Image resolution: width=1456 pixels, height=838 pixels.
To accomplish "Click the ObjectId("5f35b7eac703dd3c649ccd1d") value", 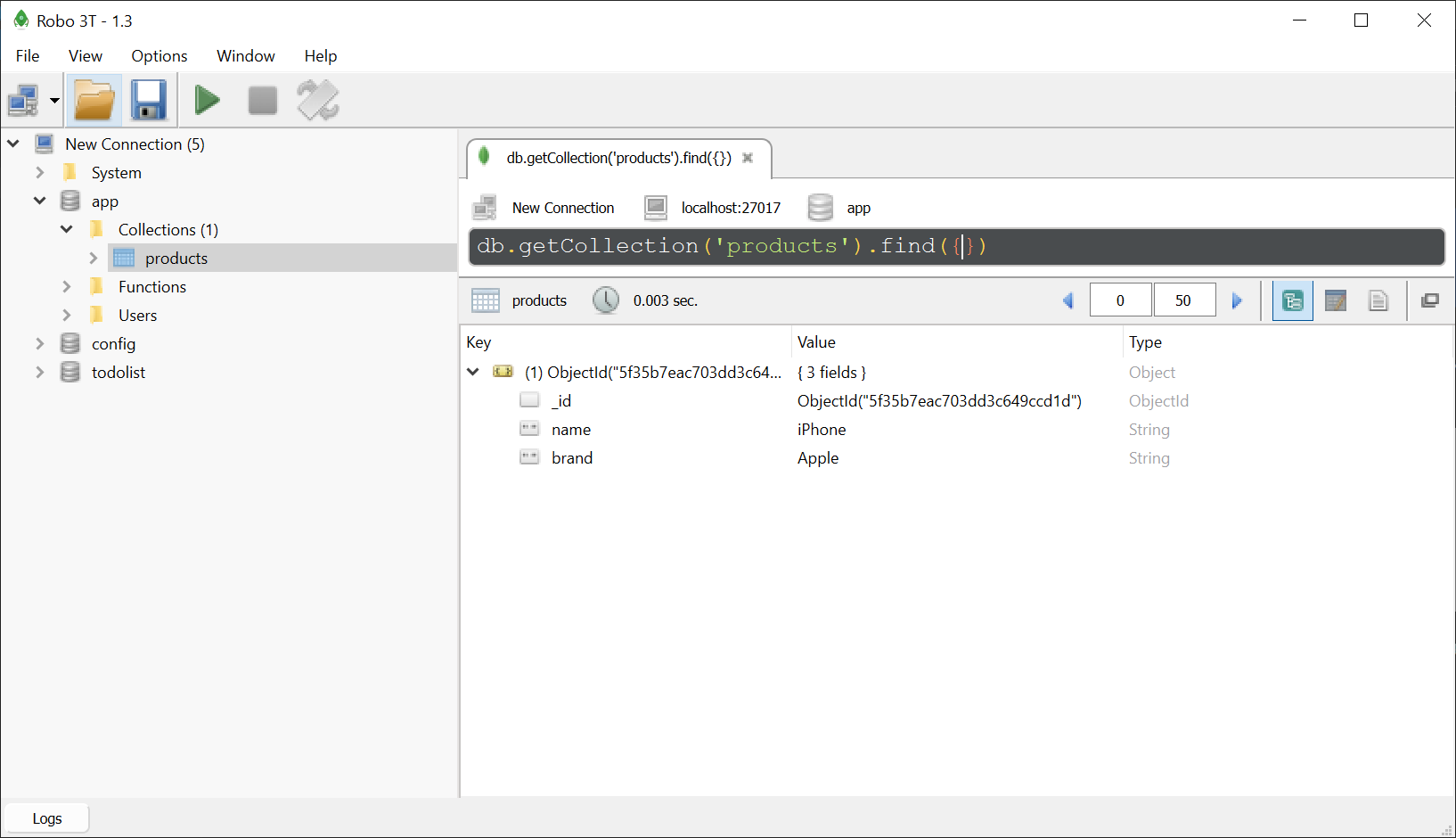I will pyautogui.click(x=939, y=400).
